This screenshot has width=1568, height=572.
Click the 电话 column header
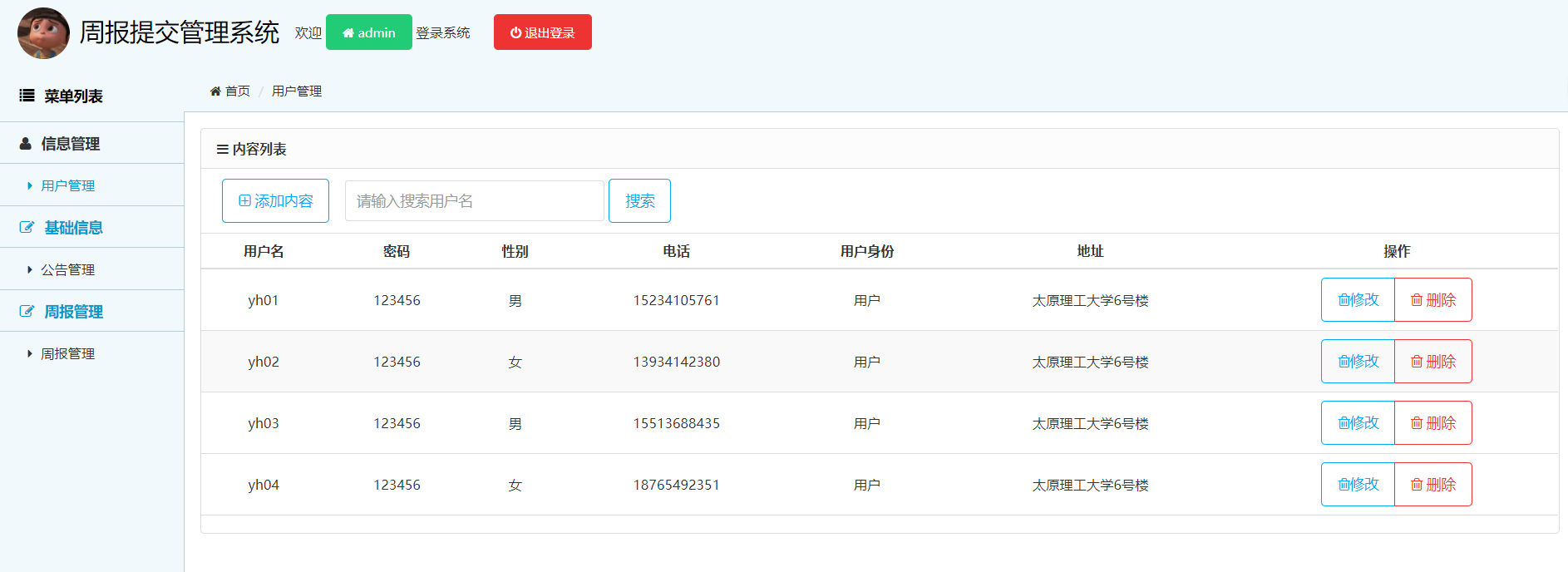click(677, 251)
